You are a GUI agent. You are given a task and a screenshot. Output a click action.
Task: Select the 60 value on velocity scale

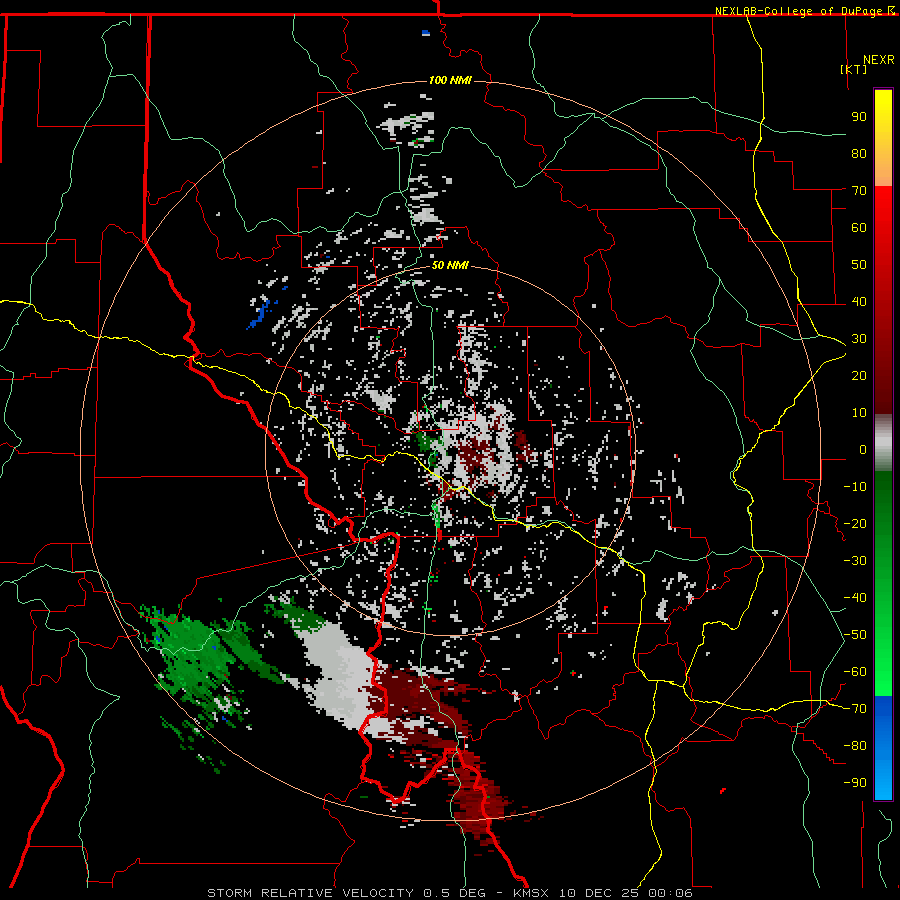click(x=859, y=227)
